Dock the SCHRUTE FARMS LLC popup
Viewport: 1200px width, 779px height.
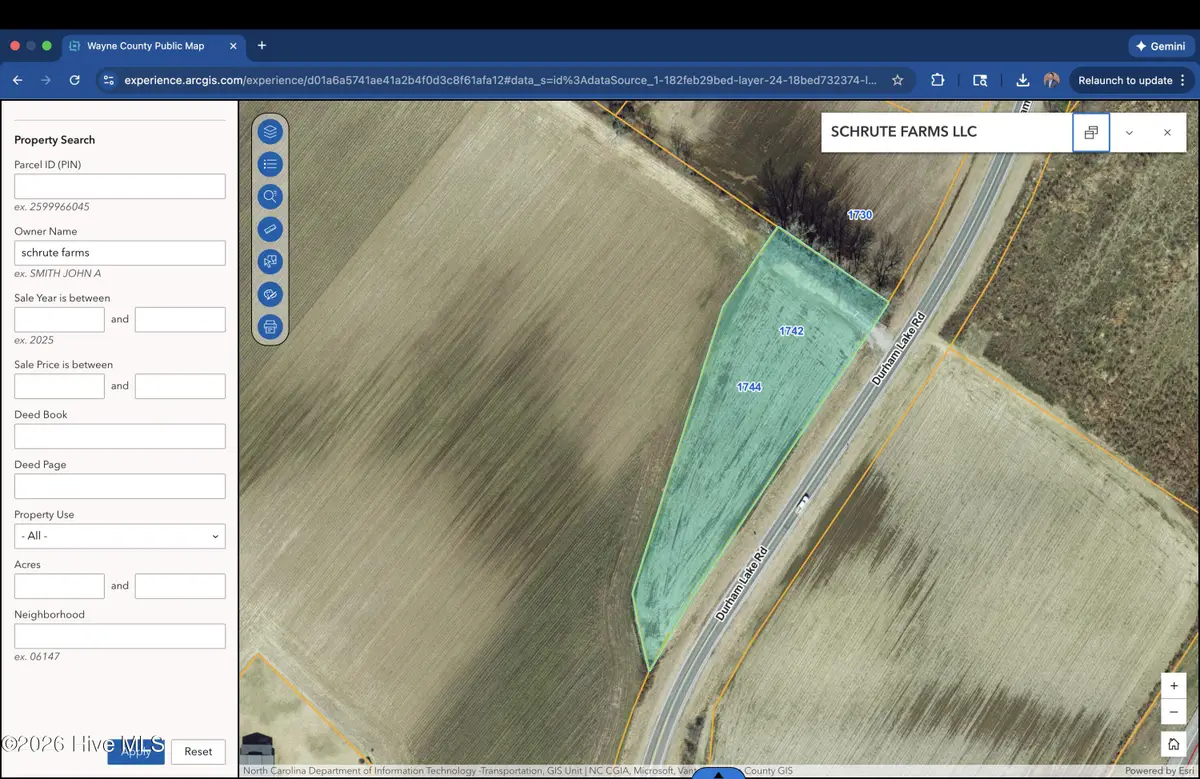coord(1091,132)
